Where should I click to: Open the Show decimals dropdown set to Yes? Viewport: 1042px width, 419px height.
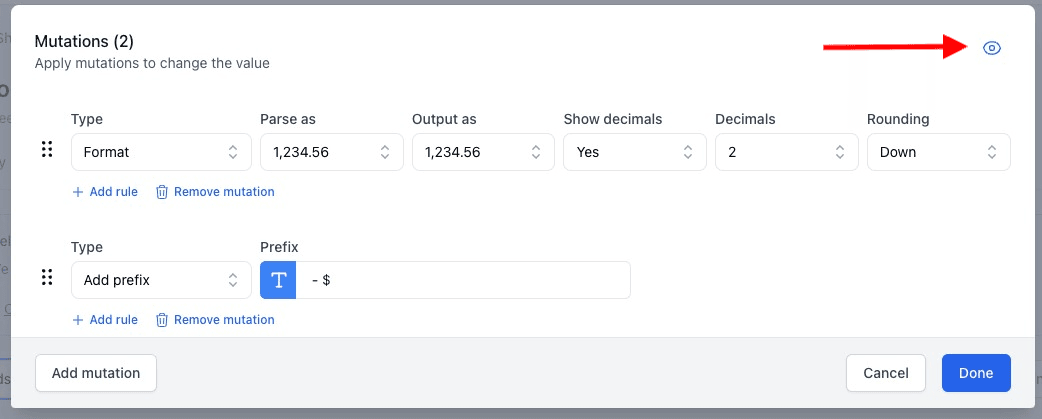(x=635, y=152)
